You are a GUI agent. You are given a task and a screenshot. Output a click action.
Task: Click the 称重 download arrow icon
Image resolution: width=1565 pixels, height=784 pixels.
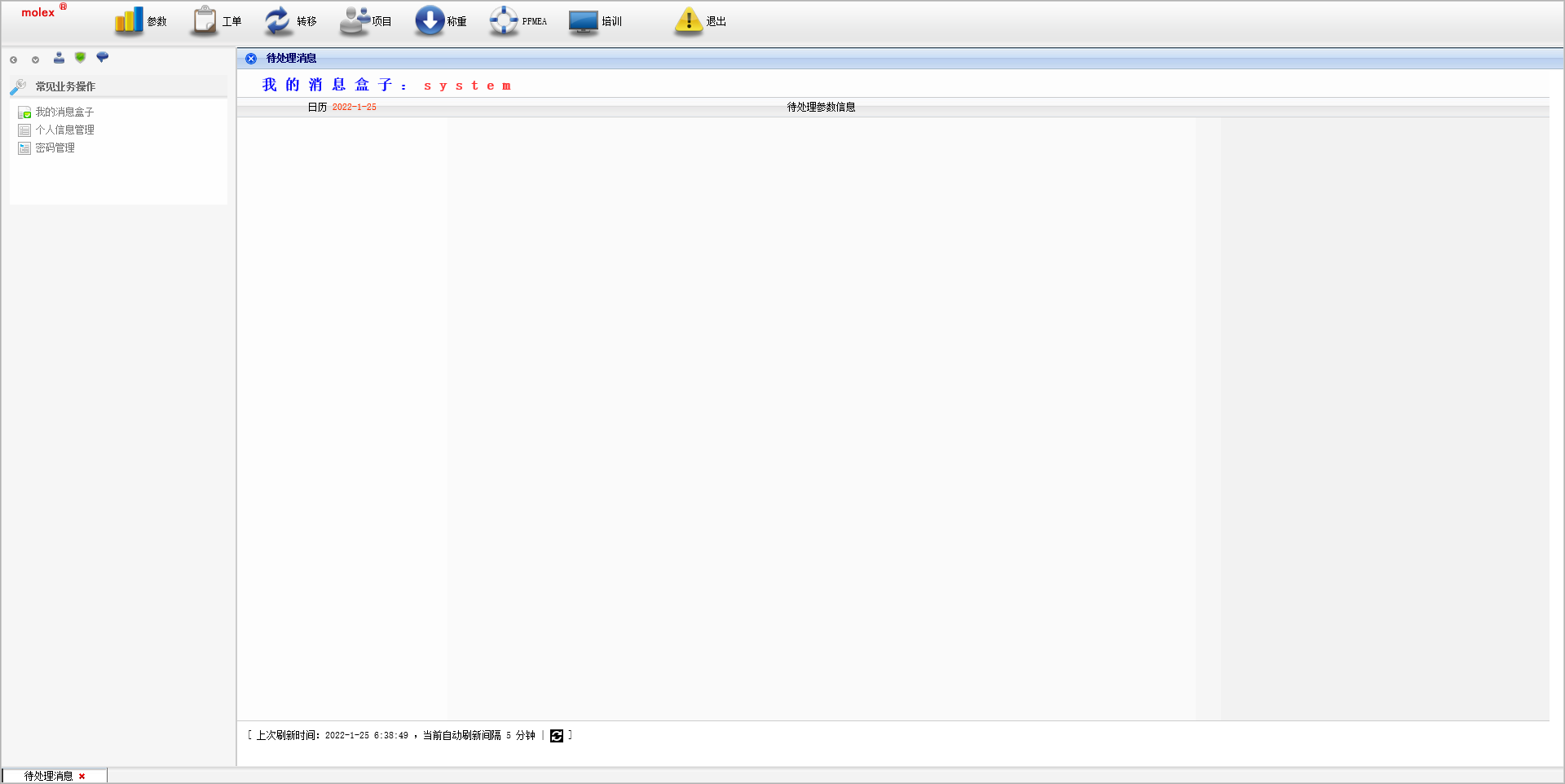pyautogui.click(x=430, y=21)
